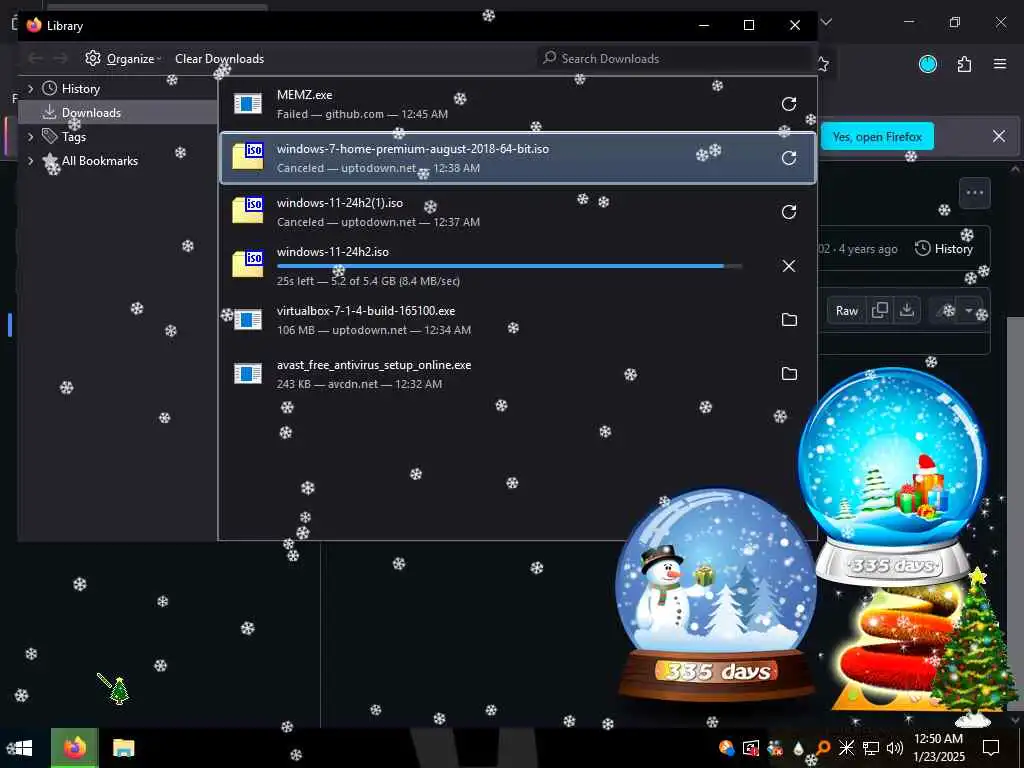Viewport: 1024px width, 768px height.
Task: Click the avast setup exe file icon
Action: coord(248,374)
